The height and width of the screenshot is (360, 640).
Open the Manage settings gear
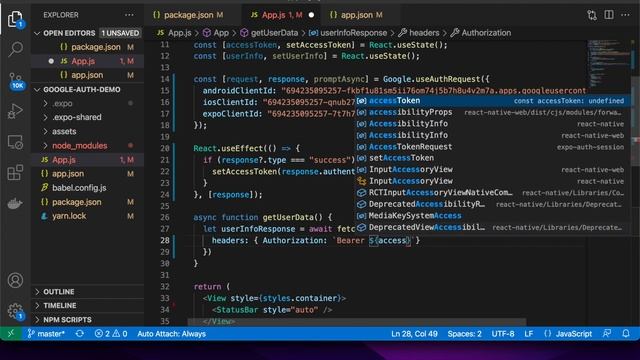pyautogui.click(x=15, y=311)
